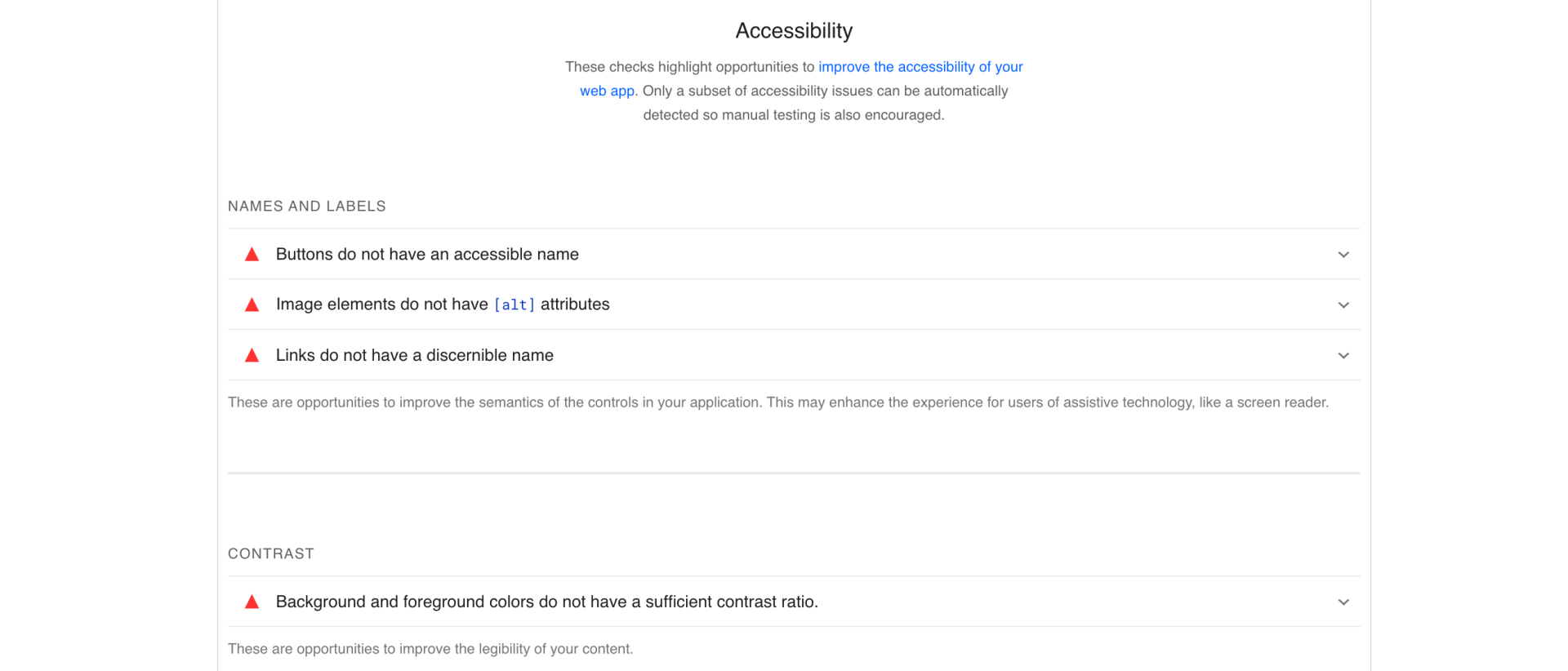Click the fail icon beside Links audit

[x=252, y=356]
